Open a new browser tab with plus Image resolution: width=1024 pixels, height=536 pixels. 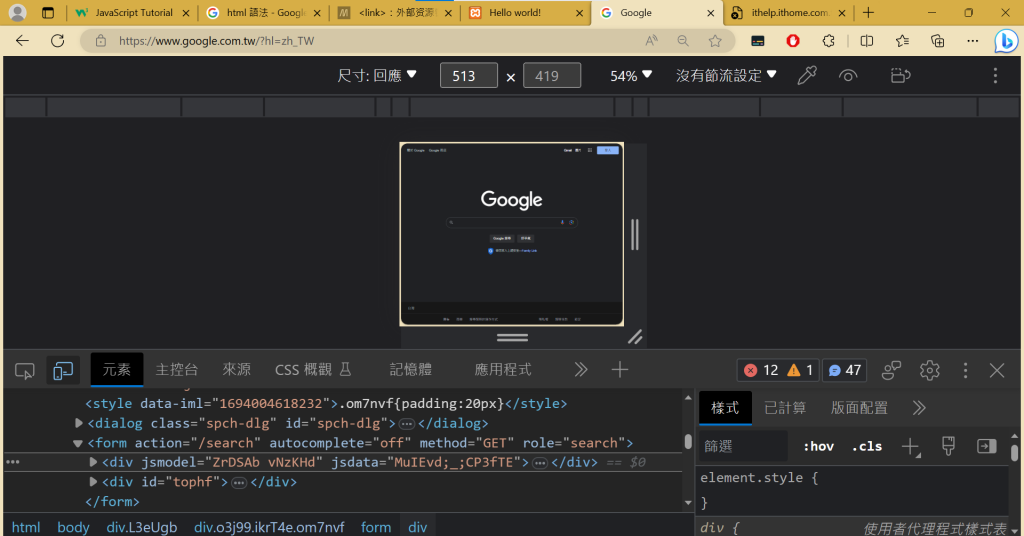click(868, 12)
